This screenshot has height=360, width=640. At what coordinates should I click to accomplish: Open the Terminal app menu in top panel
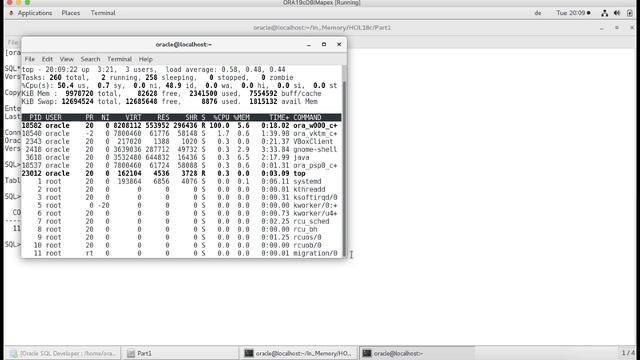pyautogui.click(x=103, y=13)
